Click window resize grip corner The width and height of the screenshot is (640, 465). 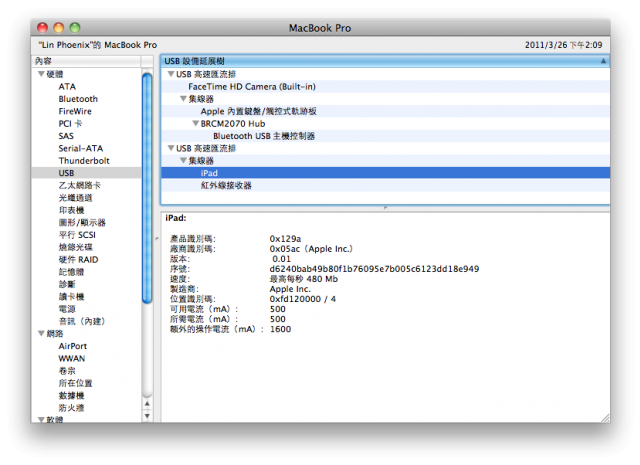coord(605,418)
